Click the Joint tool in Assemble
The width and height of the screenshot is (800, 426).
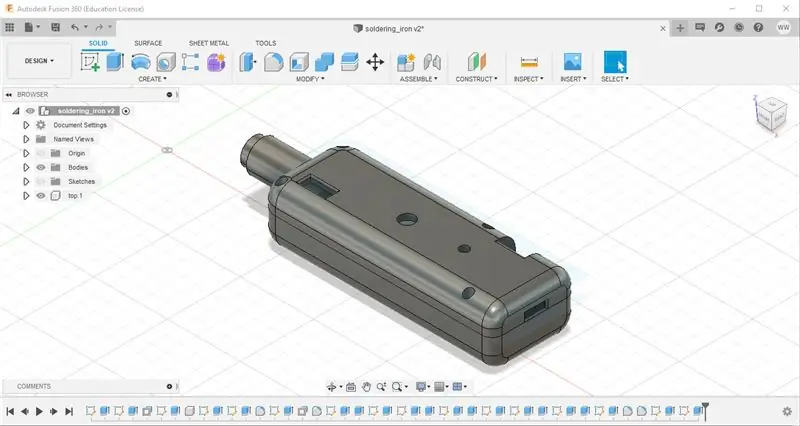click(x=432, y=62)
